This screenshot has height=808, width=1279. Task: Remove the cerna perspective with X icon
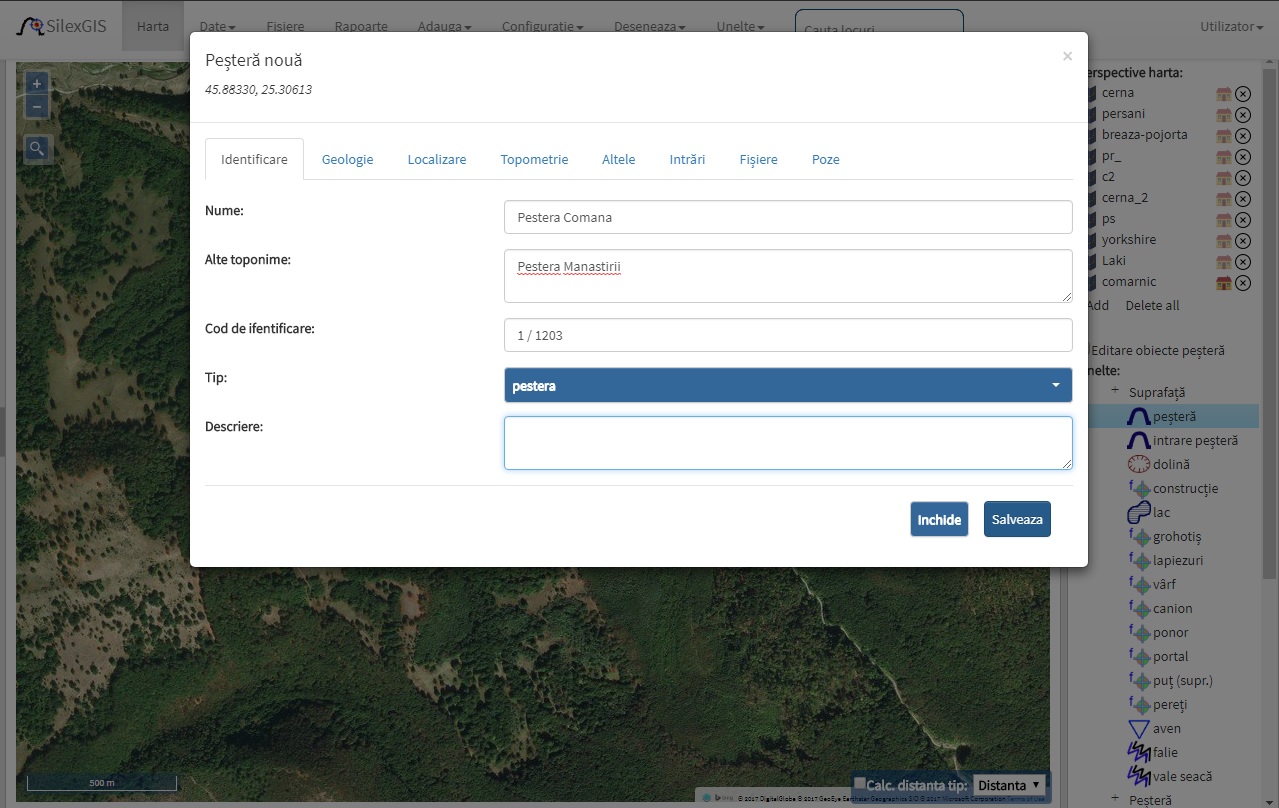pos(1243,93)
